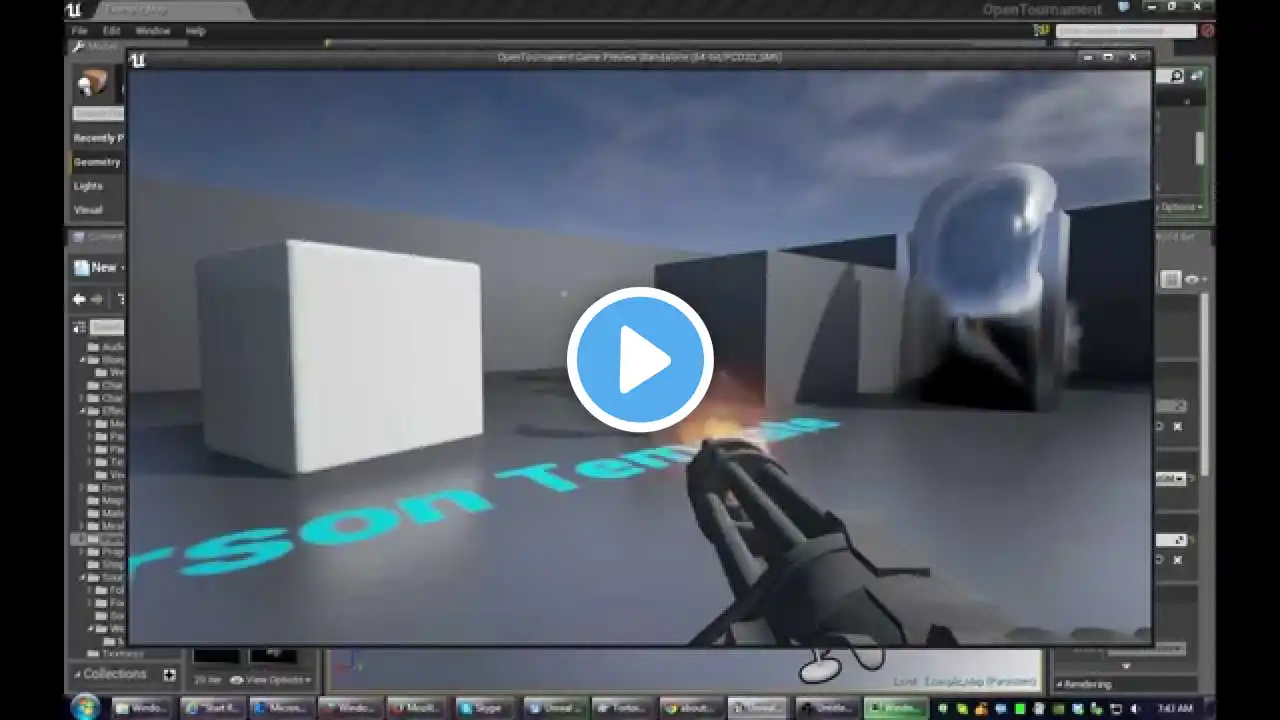Click the large blue video play button
This screenshot has height=720, width=1280.
pos(640,360)
